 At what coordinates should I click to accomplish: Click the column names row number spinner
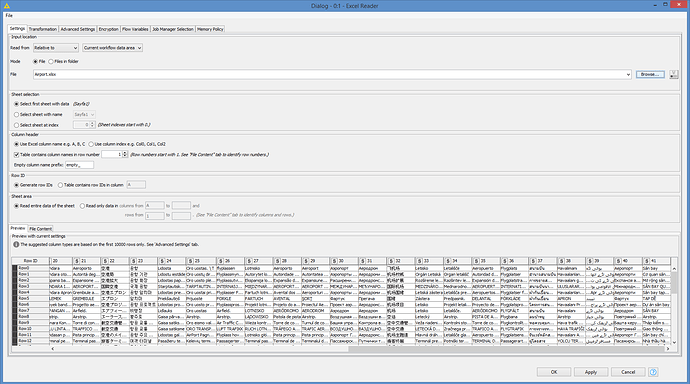pos(125,154)
